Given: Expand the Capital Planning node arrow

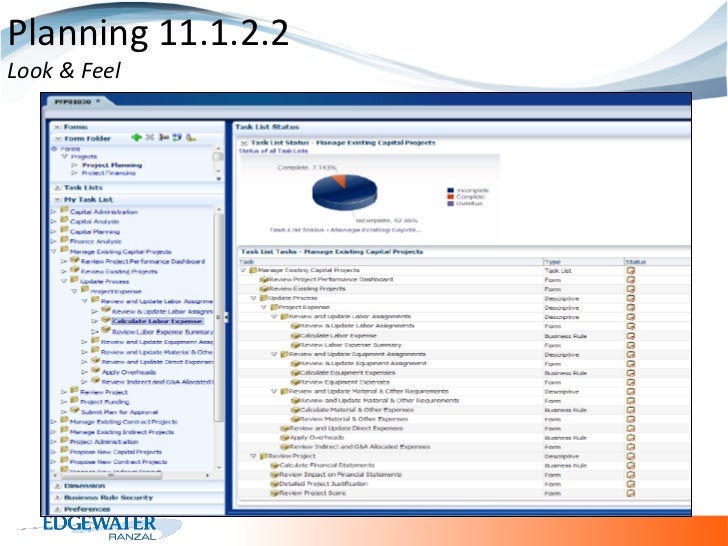Looking at the screenshot, I should (53, 232).
